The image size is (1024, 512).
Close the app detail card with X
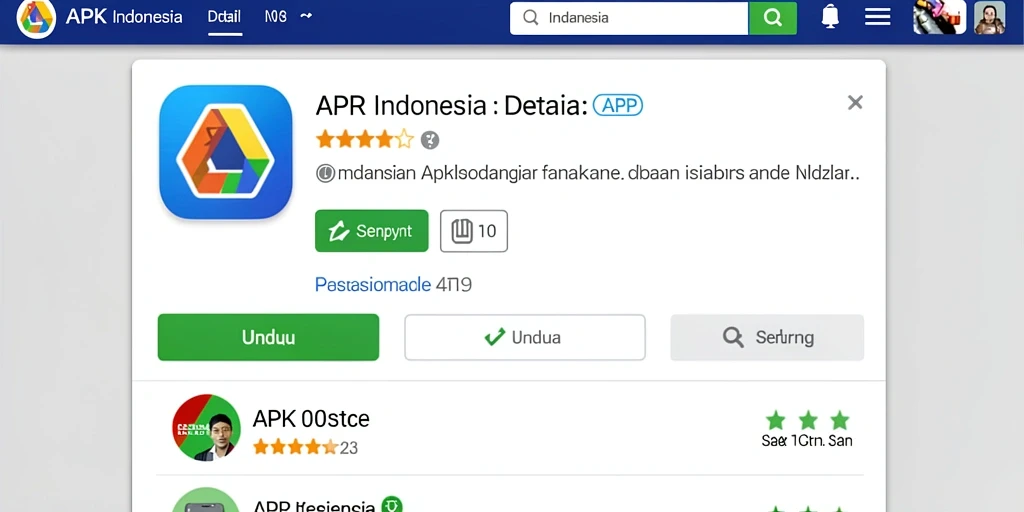855,103
